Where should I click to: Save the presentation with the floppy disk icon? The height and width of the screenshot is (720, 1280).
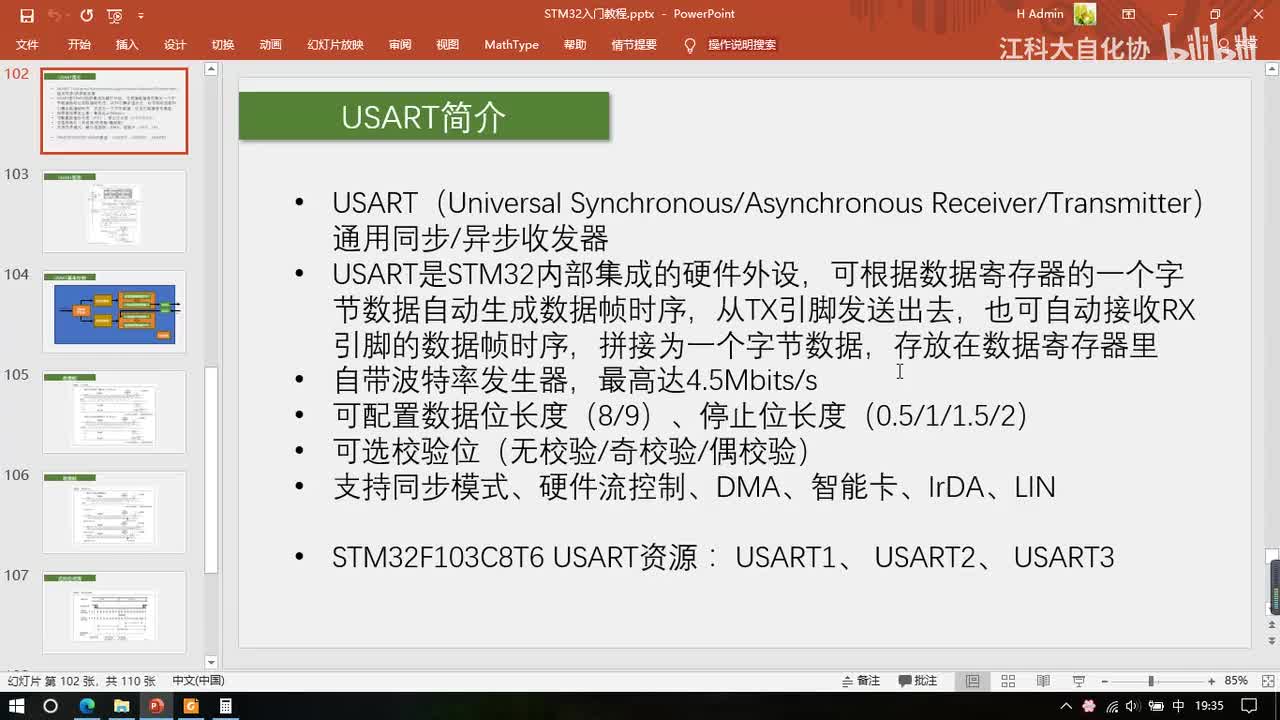[27, 15]
